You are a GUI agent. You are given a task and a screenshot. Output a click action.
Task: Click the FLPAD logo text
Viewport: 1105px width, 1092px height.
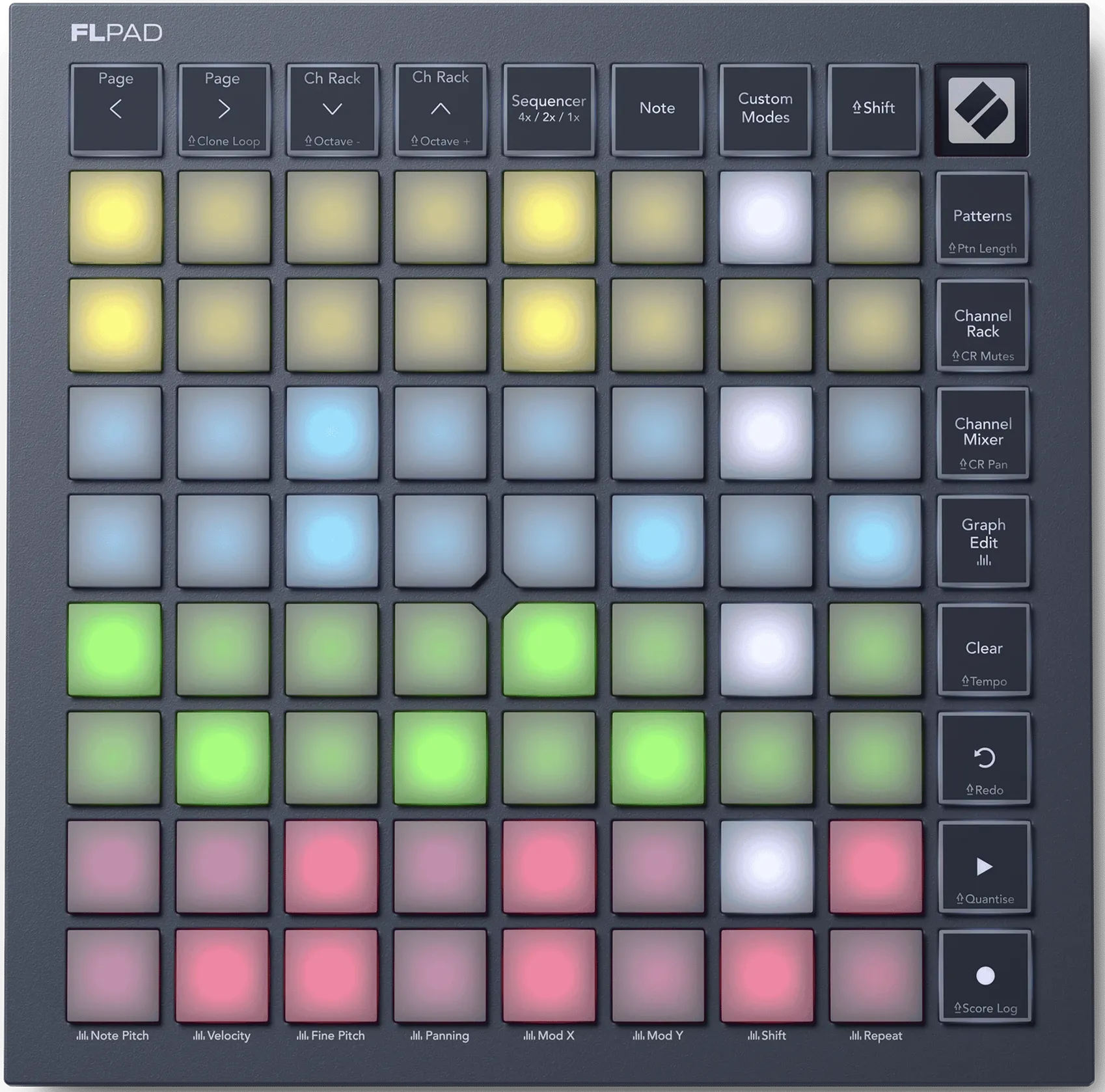pos(116,33)
